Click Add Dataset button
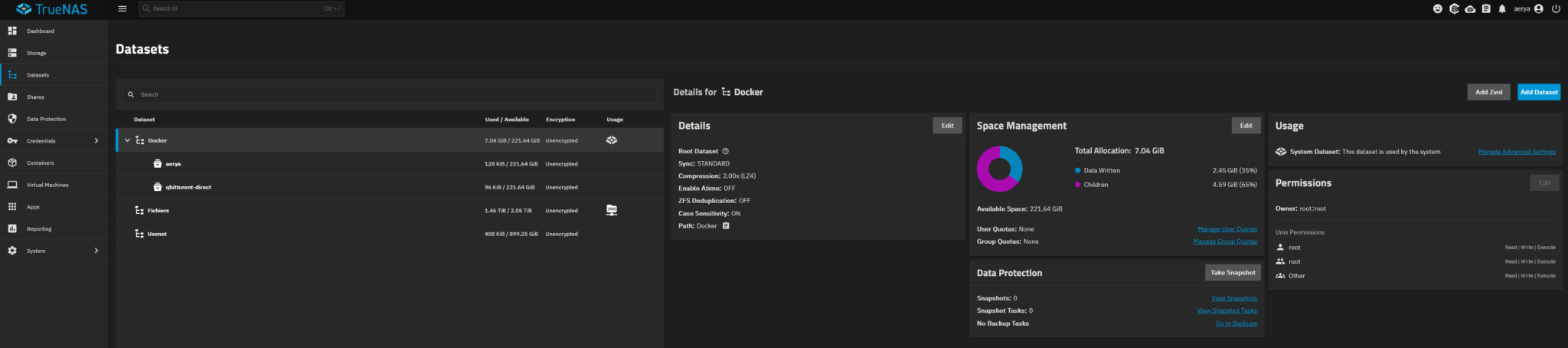 pyautogui.click(x=1539, y=92)
